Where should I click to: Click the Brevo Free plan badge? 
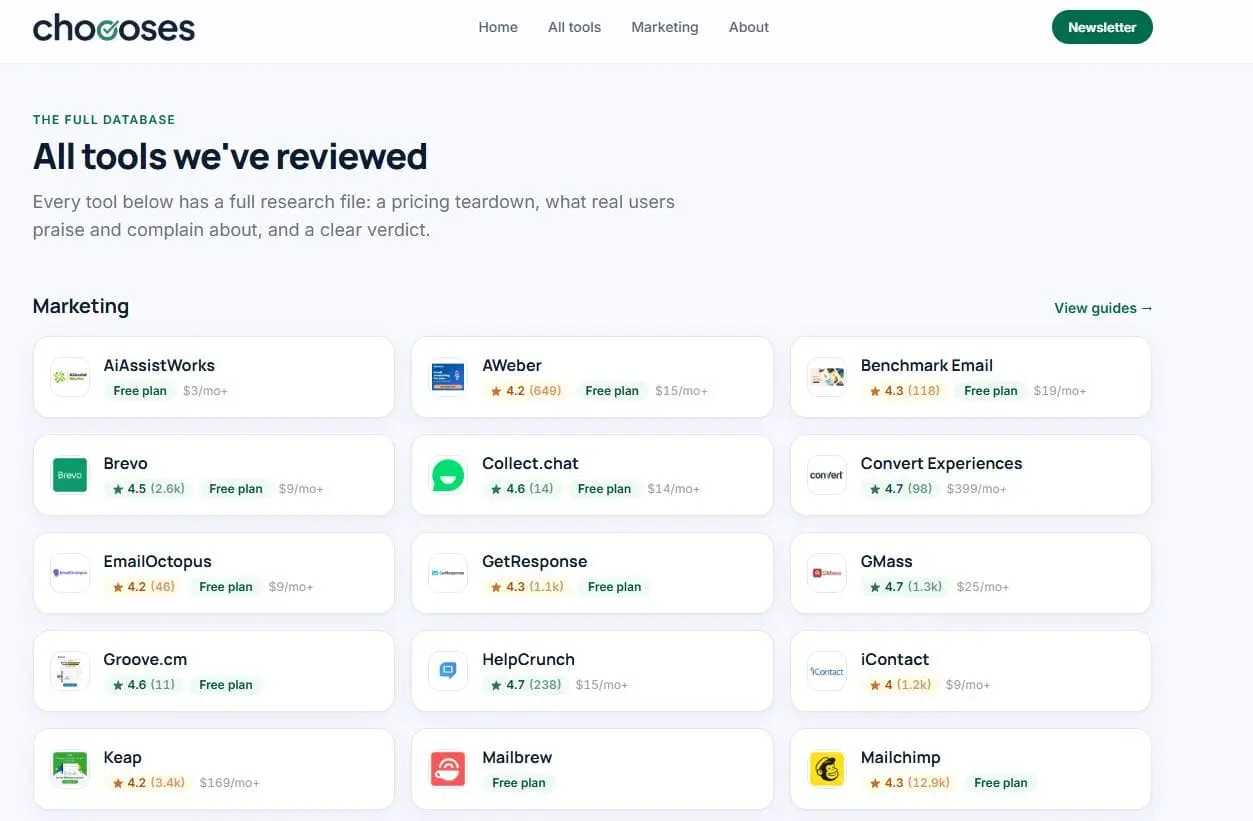pos(236,489)
